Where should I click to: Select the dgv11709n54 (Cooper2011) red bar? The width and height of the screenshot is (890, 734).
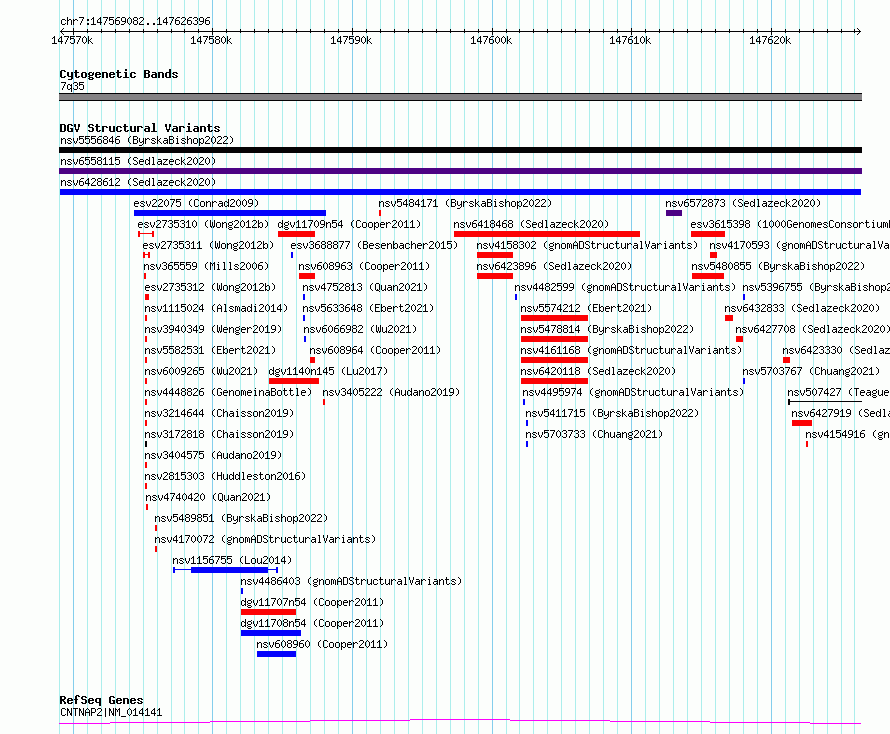coord(296,234)
